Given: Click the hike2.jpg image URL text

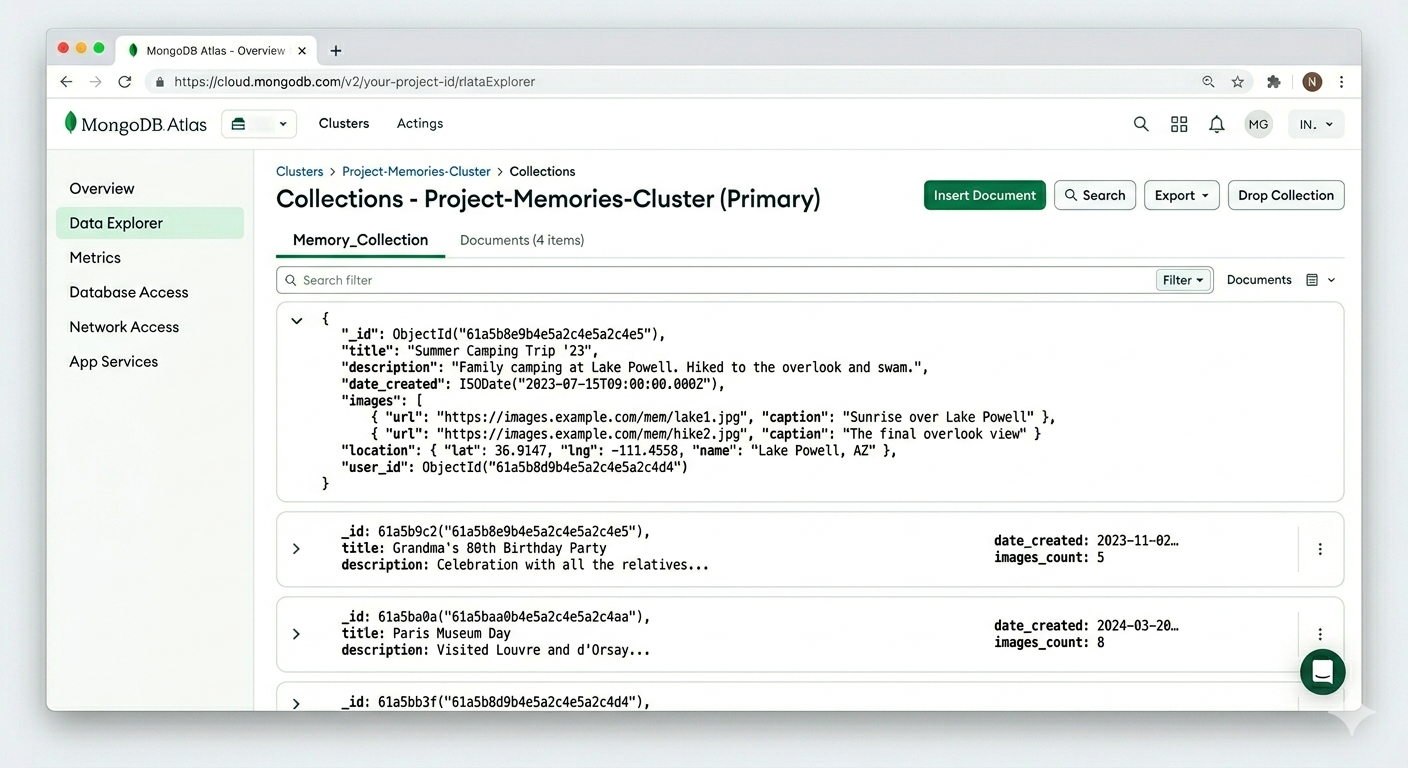Looking at the screenshot, I should [594, 434].
